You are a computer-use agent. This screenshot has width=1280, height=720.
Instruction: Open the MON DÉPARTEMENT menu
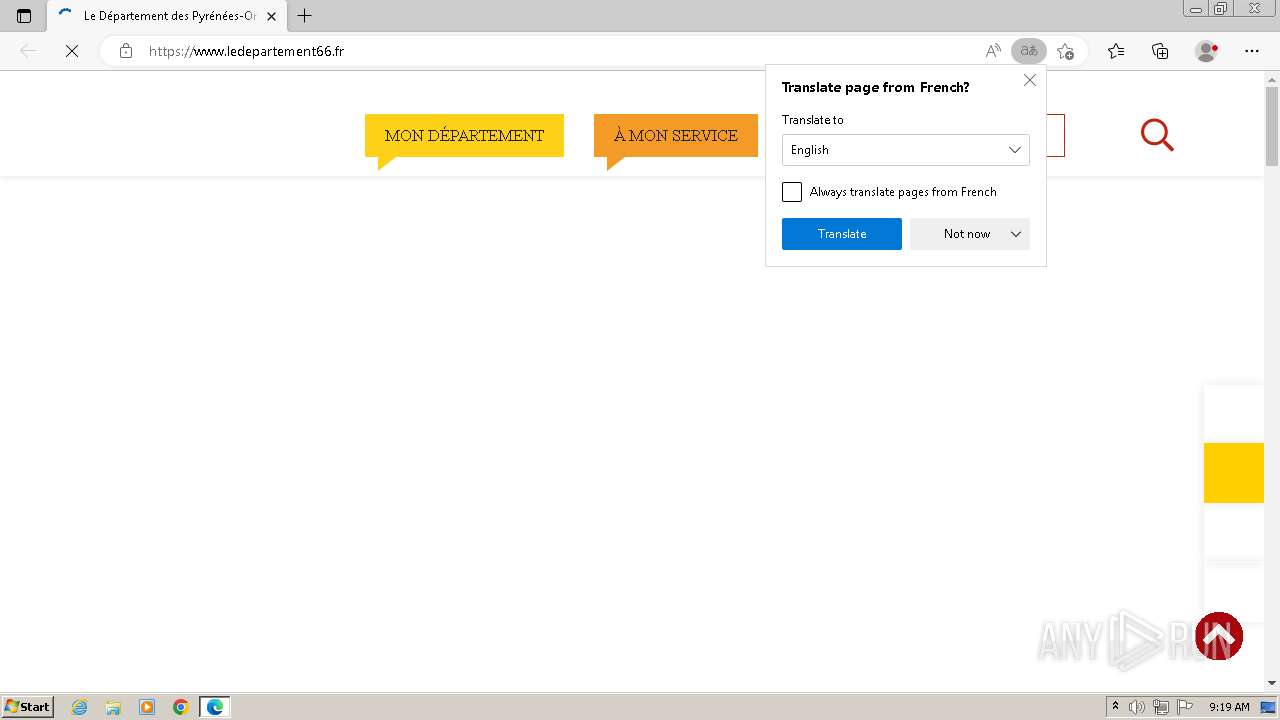464,136
